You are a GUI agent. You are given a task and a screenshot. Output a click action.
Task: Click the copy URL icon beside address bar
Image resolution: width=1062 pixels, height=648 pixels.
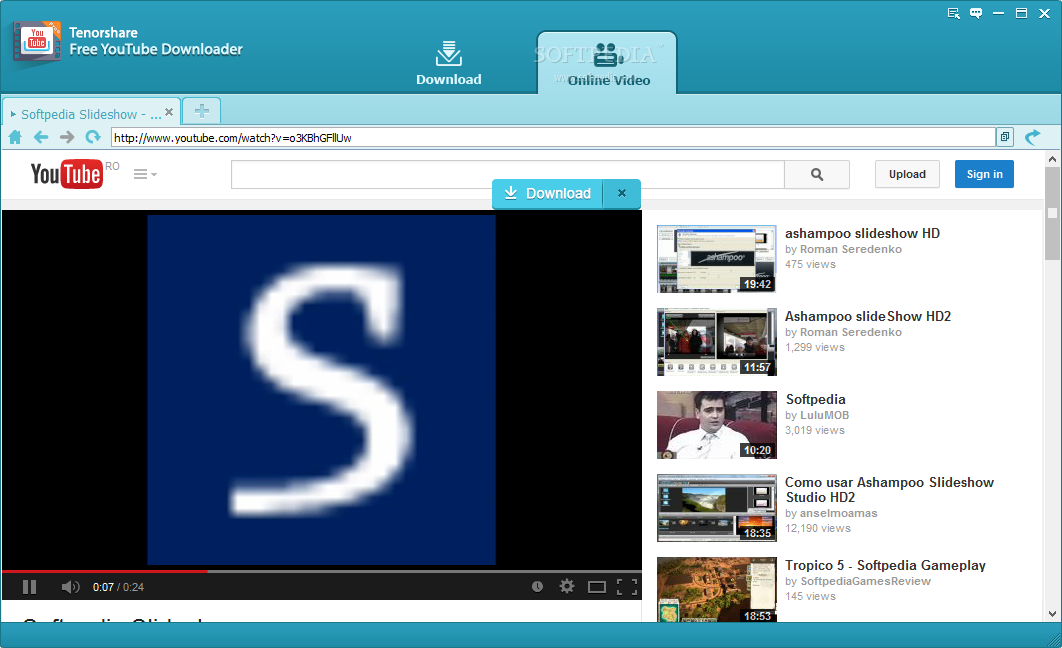pos(1005,137)
